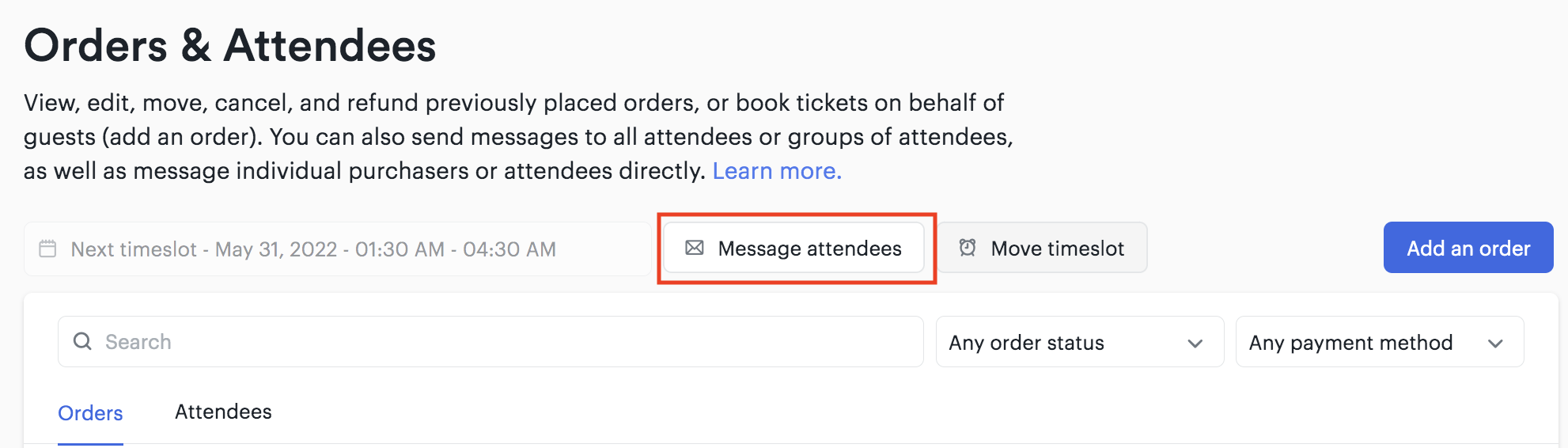Expand the Any payment method chevron
1568x448 pixels.
(x=1495, y=343)
